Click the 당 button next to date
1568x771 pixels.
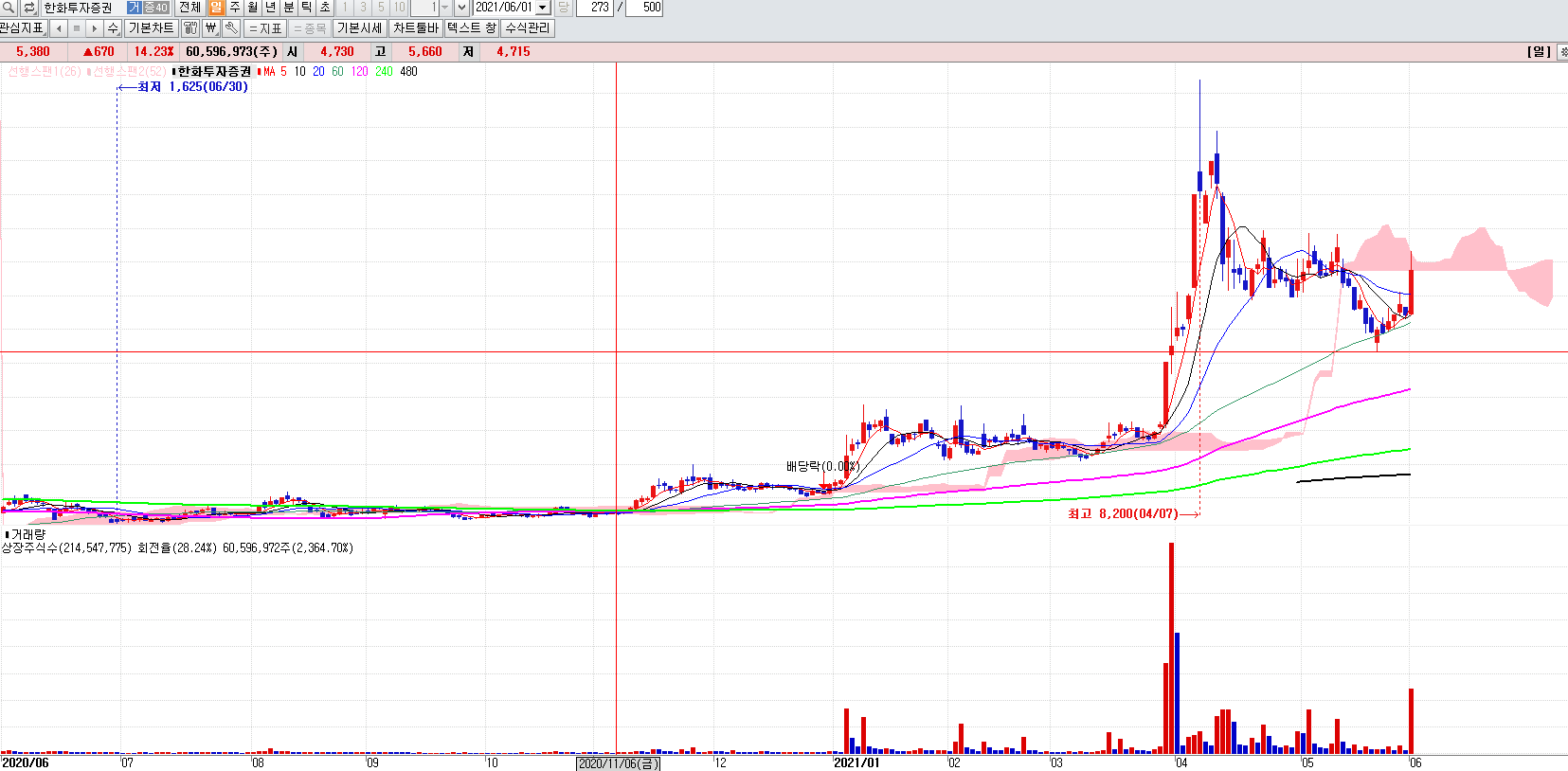tap(563, 7)
